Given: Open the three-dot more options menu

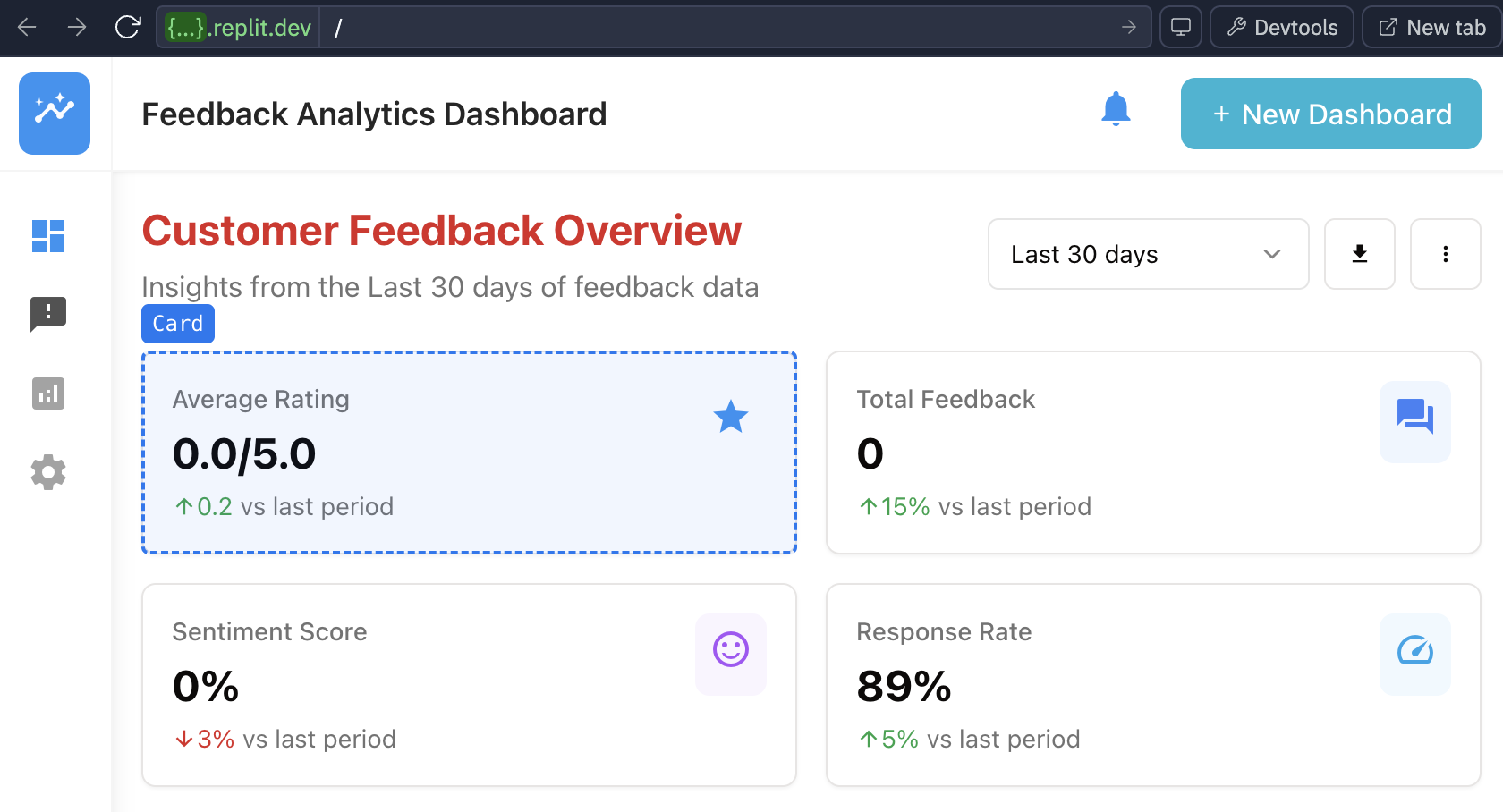Looking at the screenshot, I should (1445, 254).
